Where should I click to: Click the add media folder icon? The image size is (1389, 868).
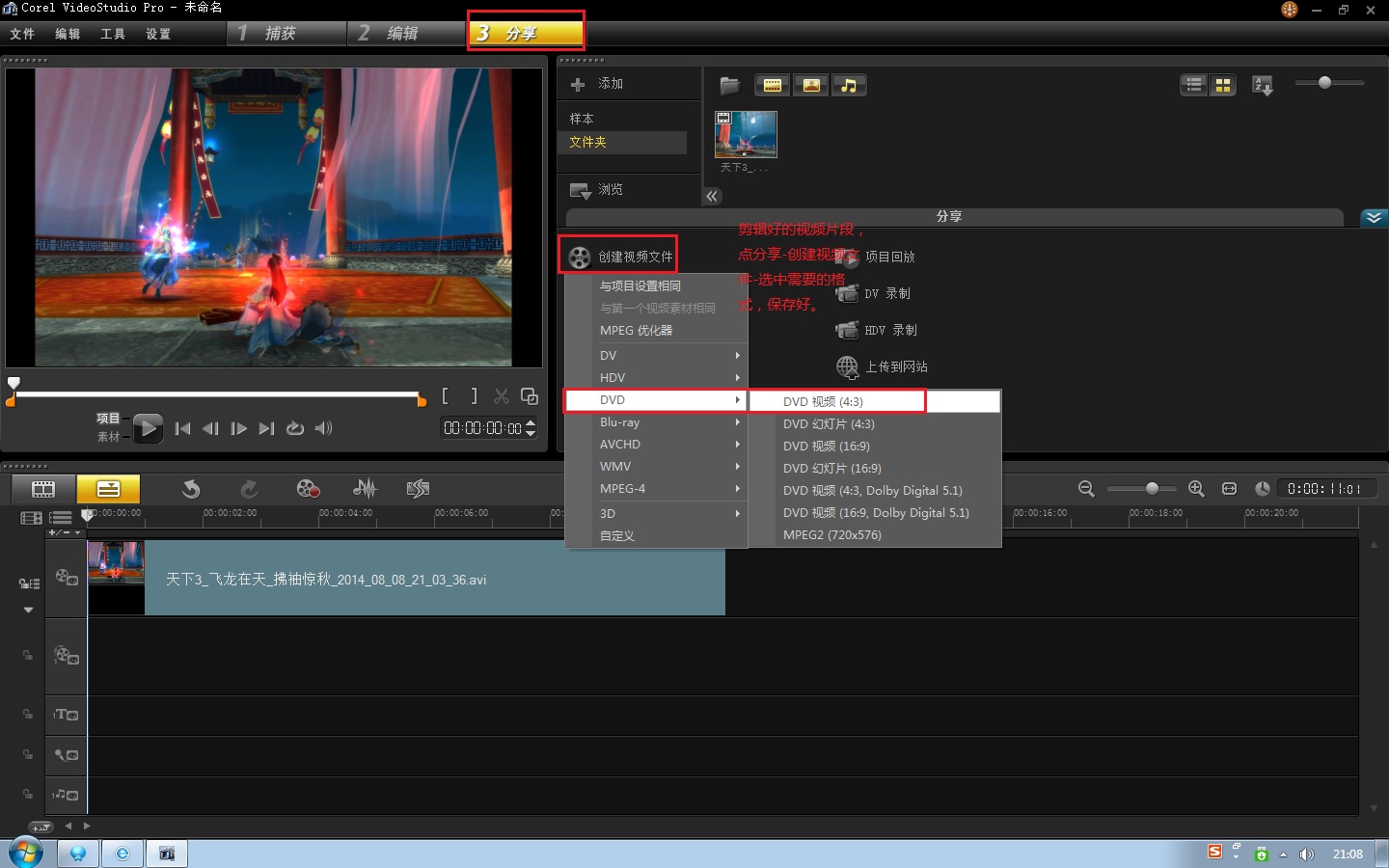[729, 86]
